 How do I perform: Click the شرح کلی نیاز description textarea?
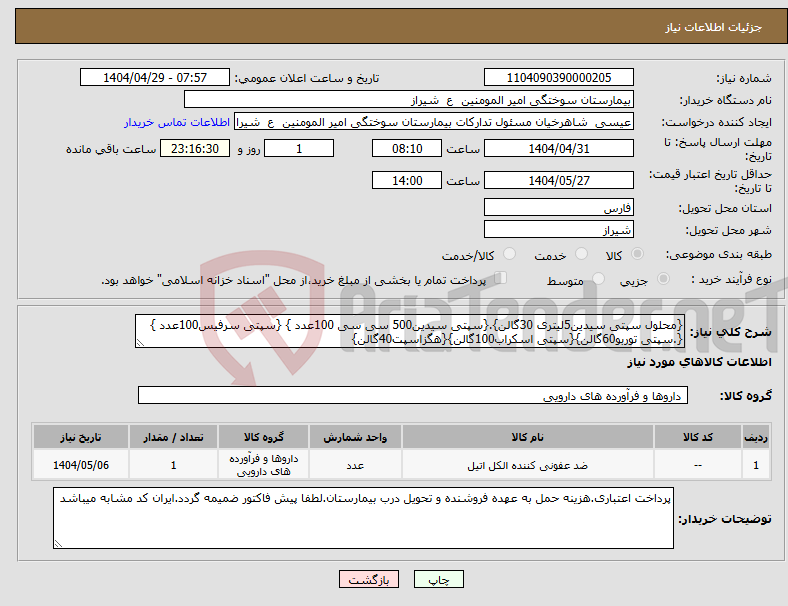pyautogui.click(x=410, y=331)
